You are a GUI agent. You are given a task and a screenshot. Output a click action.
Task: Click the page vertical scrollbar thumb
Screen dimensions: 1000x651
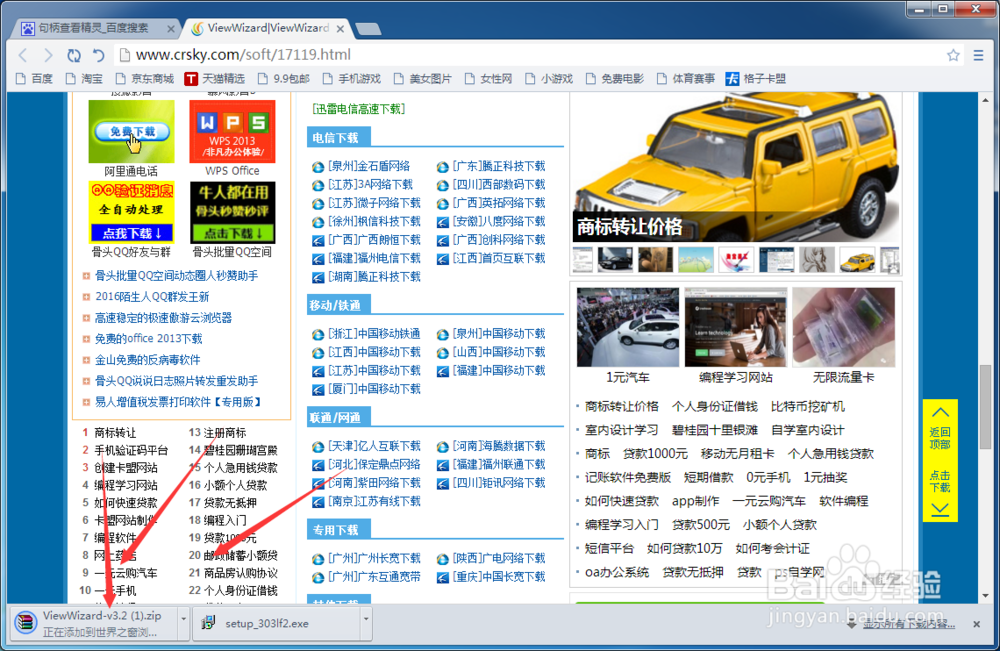(985, 407)
